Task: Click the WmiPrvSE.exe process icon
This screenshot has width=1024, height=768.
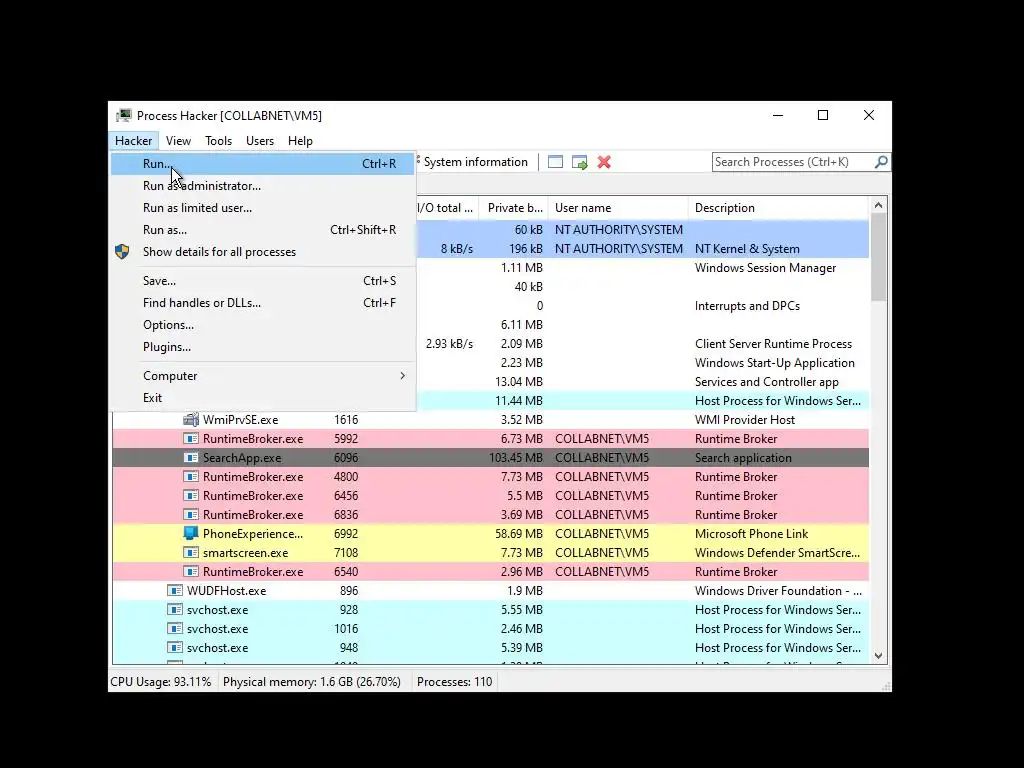Action: pyautogui.click(x=191, y=419)
